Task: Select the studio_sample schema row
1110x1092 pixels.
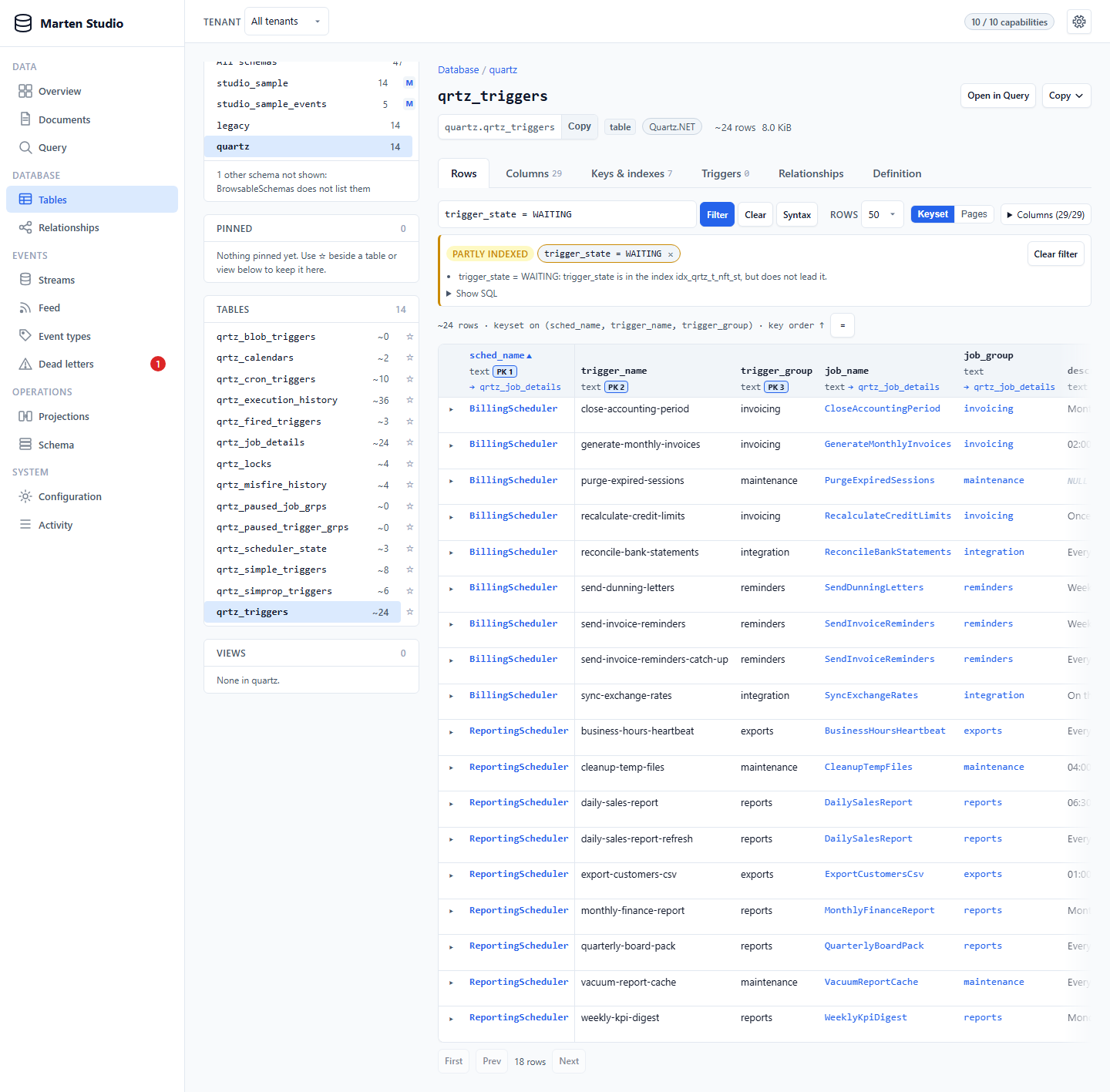Action: coord(308,83)
